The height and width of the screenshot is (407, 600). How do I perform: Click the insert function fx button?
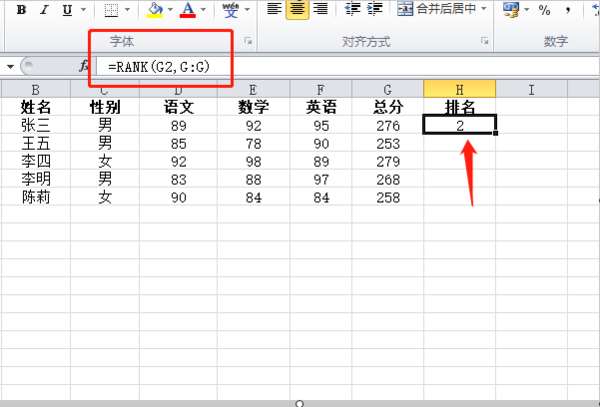pos(83,66)
